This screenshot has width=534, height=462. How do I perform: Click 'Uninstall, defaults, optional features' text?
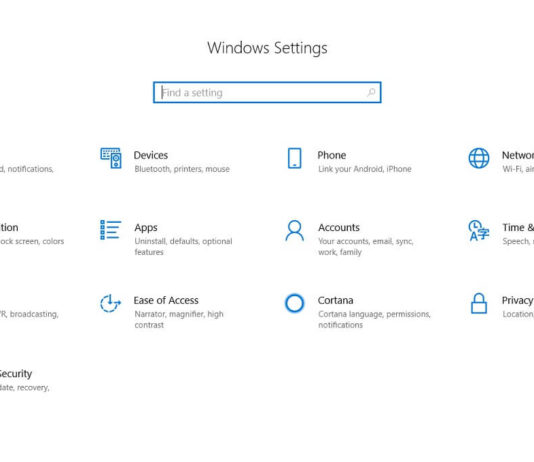point(183,246)
